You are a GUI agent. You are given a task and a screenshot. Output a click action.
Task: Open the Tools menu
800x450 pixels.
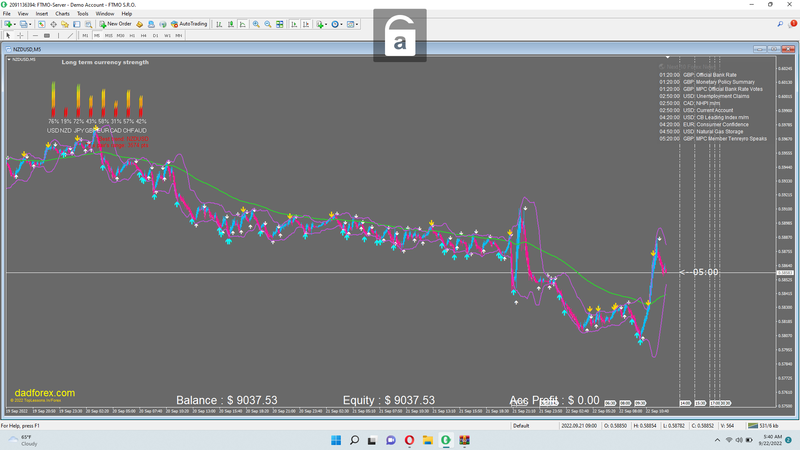point(83,14)
